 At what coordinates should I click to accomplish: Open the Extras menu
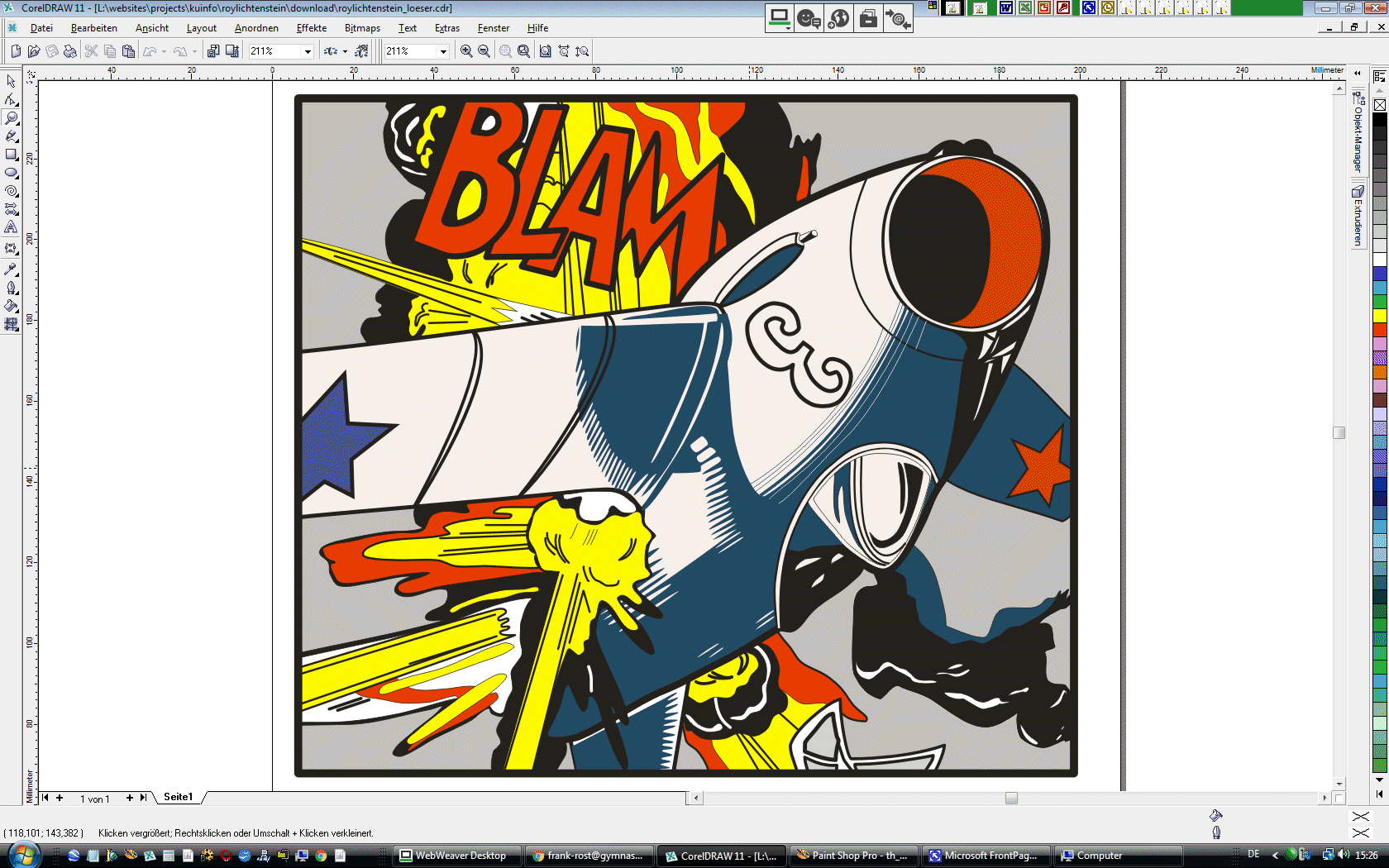point(447,28)
